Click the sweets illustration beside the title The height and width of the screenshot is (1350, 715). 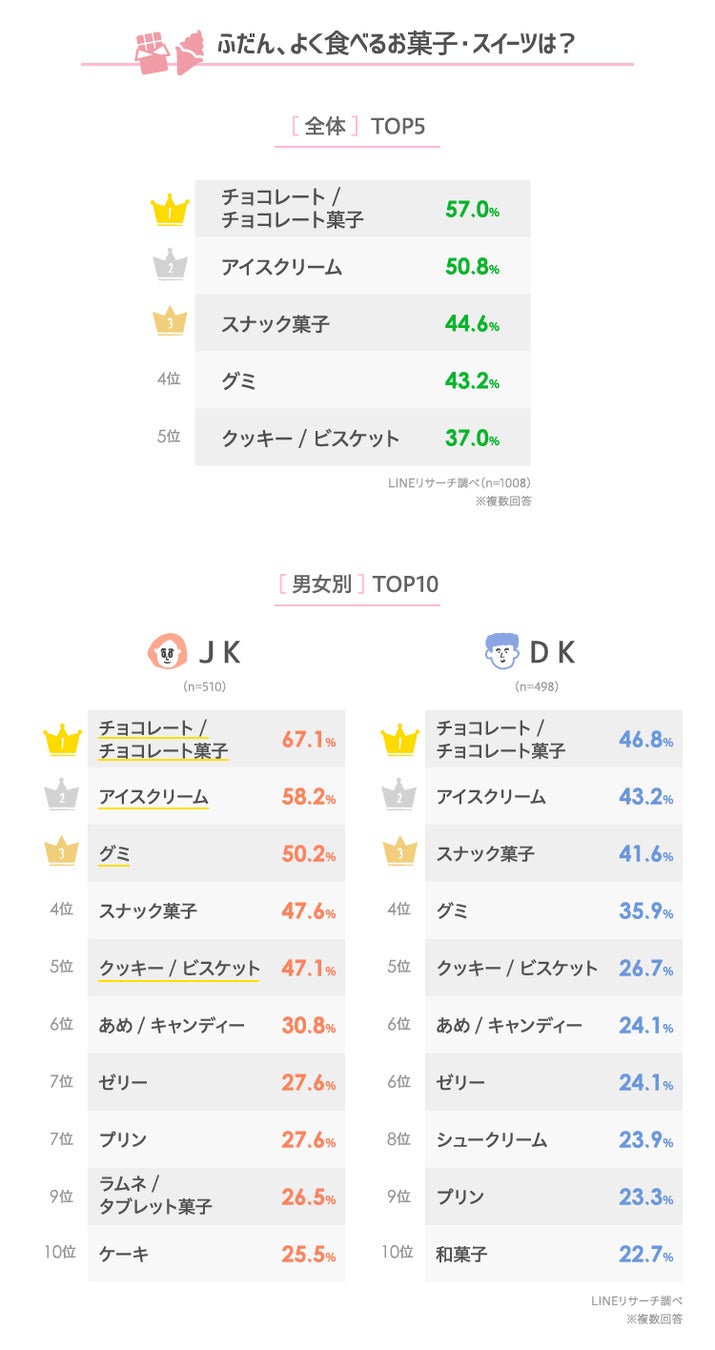click(x=165, y=48)
